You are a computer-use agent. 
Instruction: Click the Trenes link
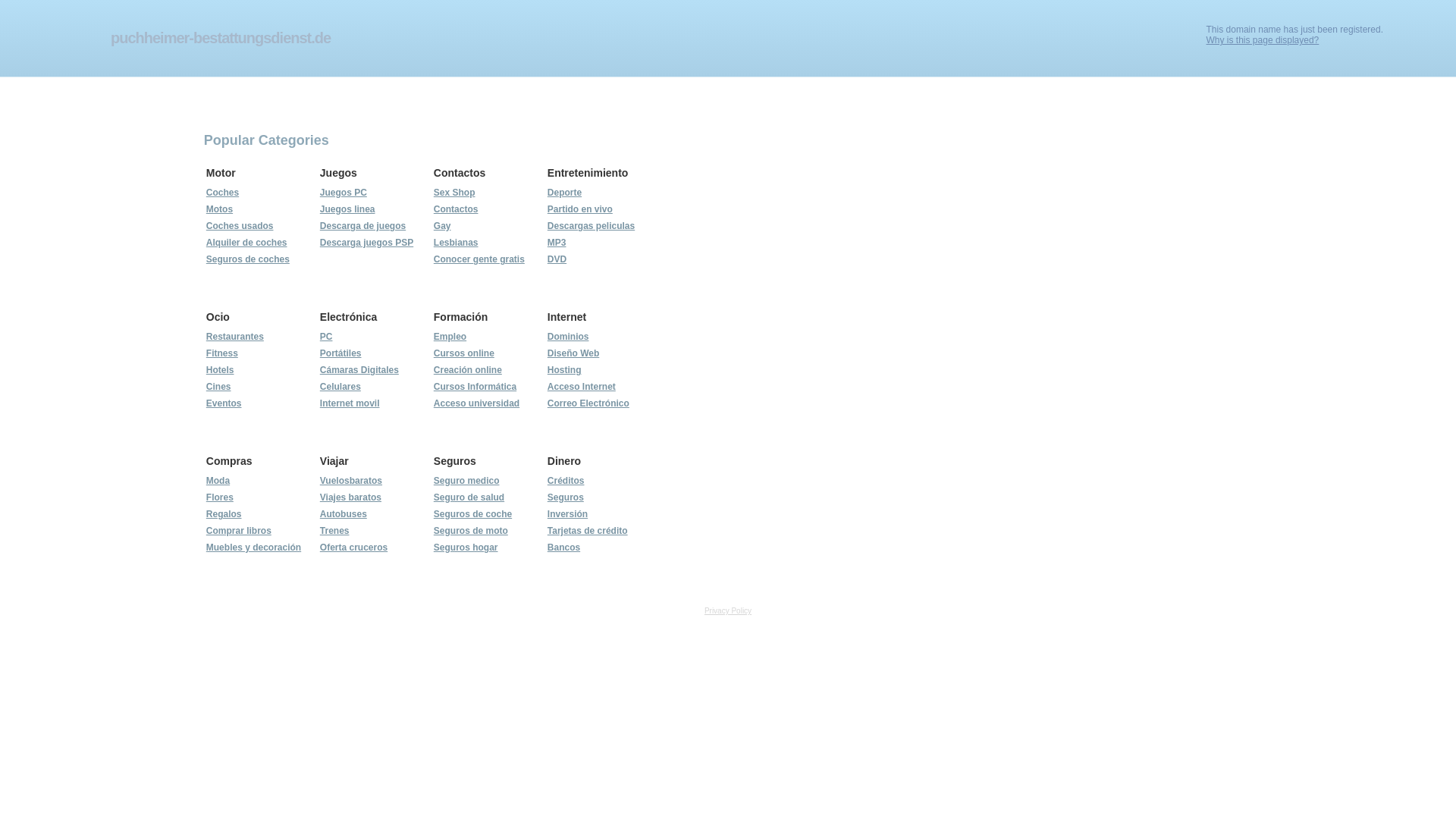[334, 531]
